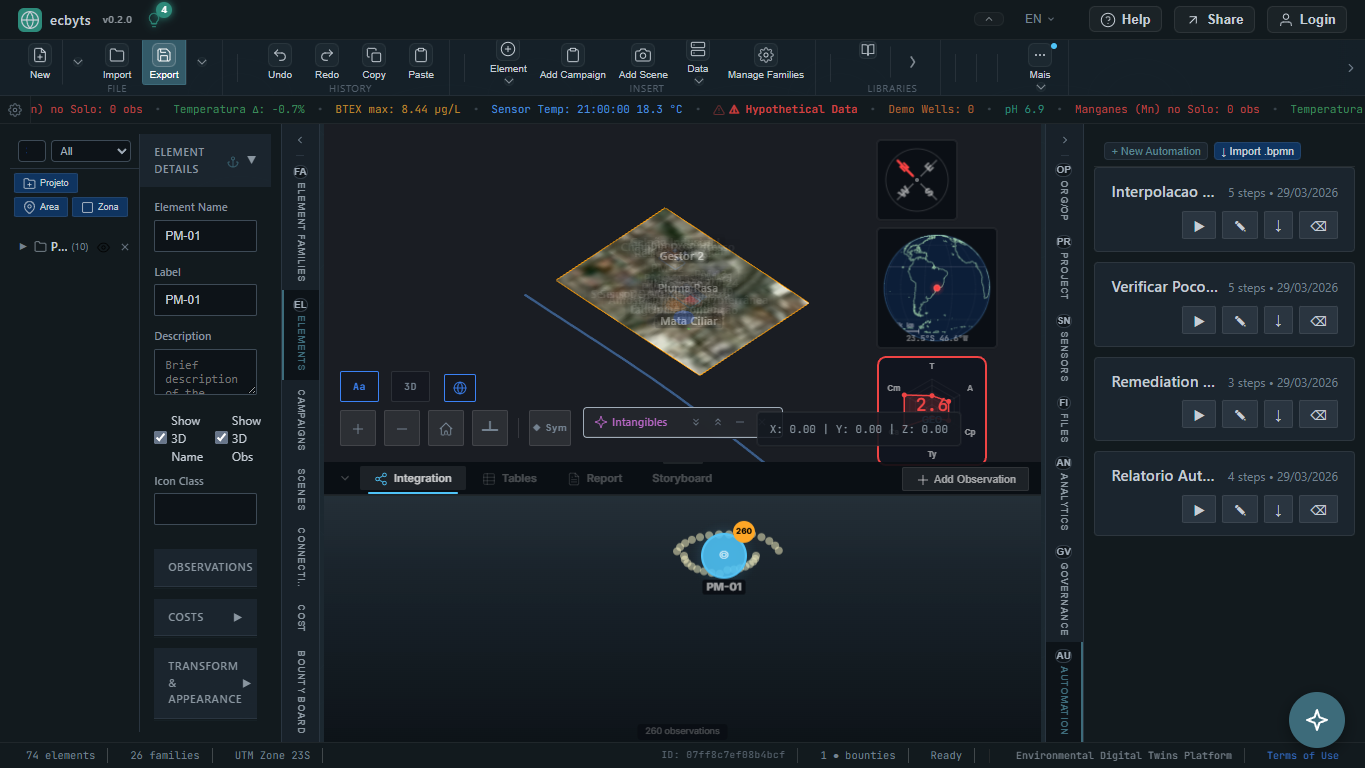Click the Help button
This screenshot has width=1365, height=768.
click(x=1125, y=19)
